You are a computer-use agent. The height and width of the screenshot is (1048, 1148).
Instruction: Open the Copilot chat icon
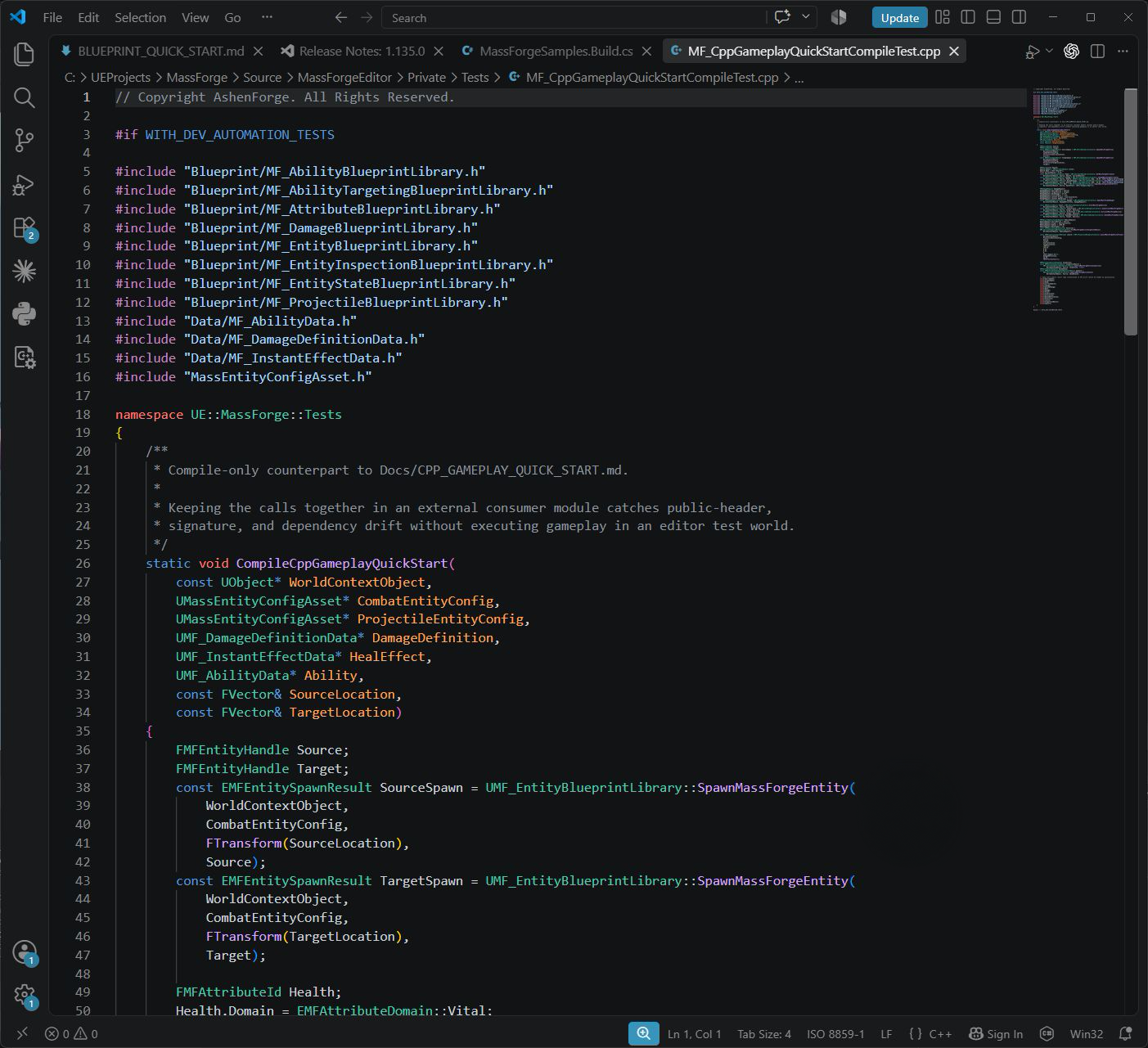click(783, 17)
